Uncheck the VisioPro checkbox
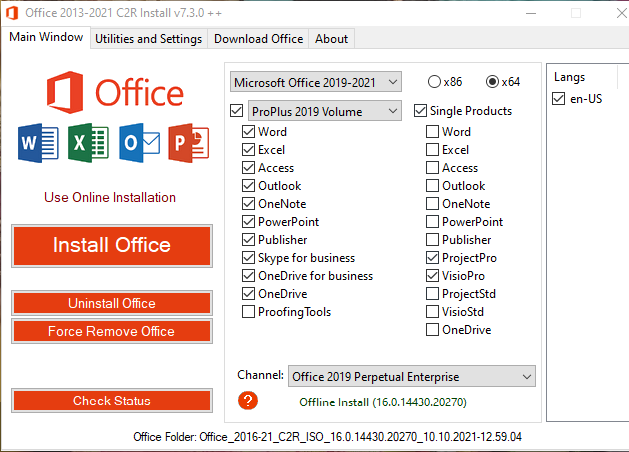Screen dimensions: 629x452 point(432,276)
